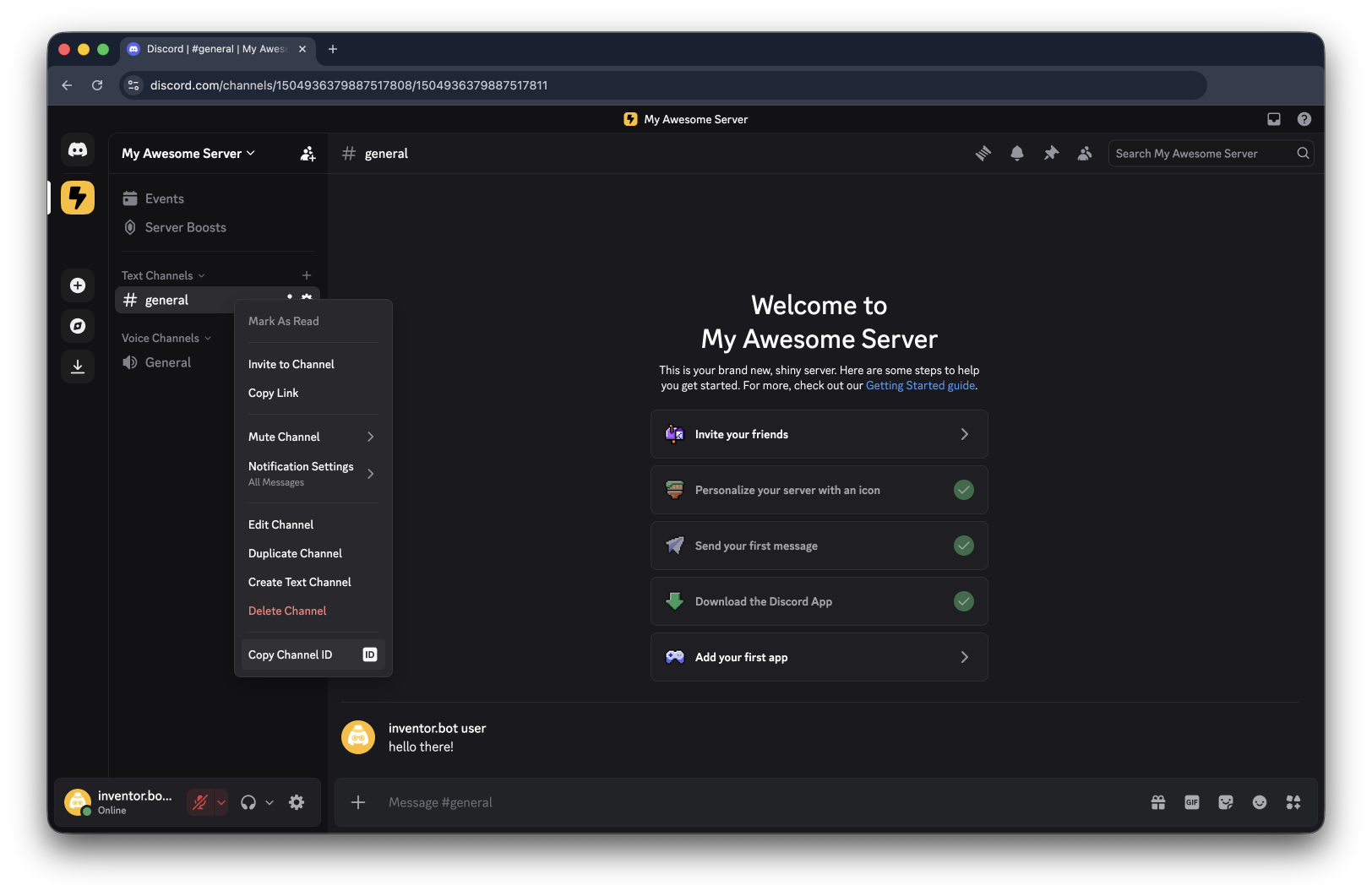This screenshot has width=1372, height=896.
Task: Select Mark As Read in context menu
Action: [x=313, y=321]
